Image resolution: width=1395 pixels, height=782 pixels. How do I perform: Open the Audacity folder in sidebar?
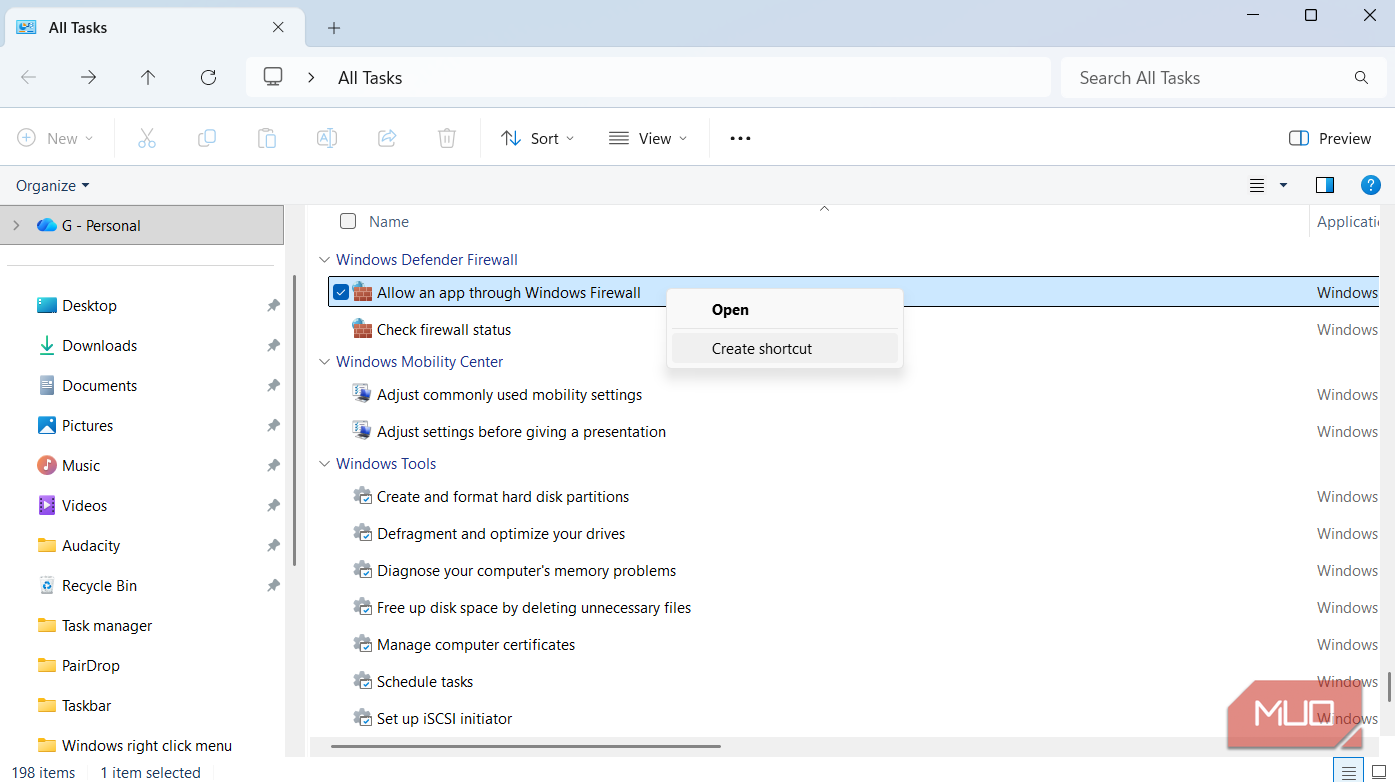pyautogui.click(x=91, y=546)
